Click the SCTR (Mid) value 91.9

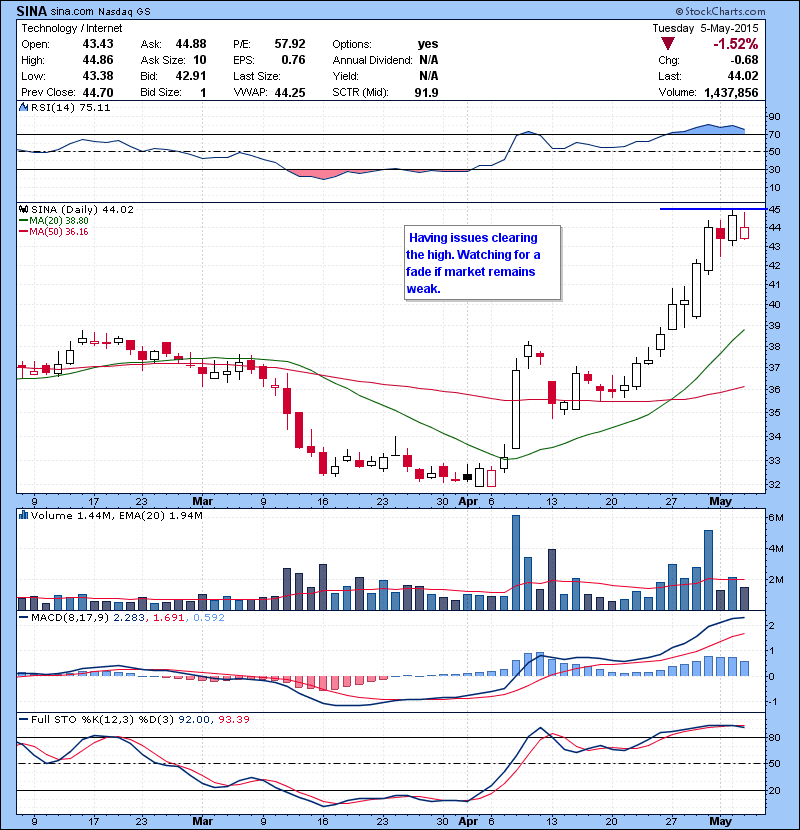pos(426,92)
